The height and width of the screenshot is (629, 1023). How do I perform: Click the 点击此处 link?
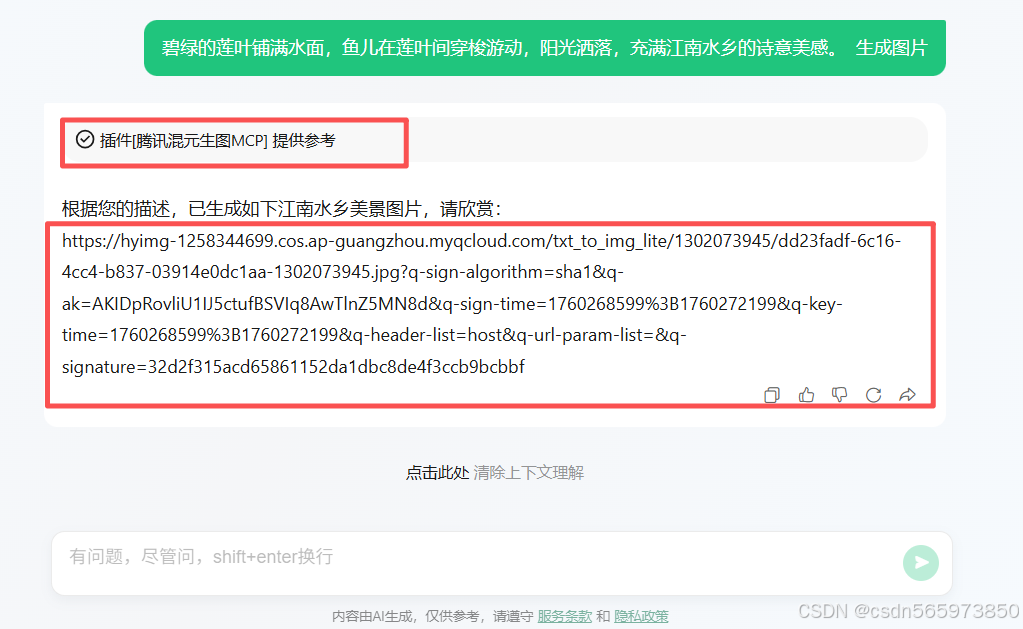click(437, 472)
